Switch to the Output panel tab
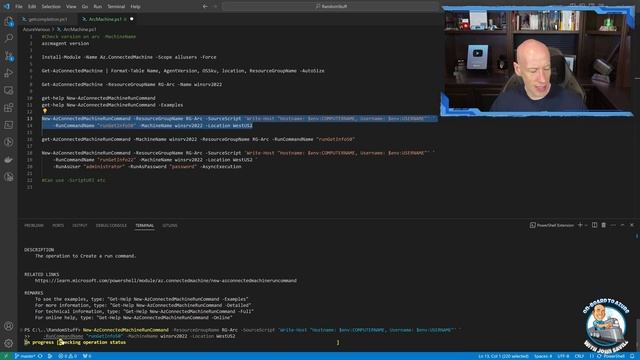Viewport: 640px width, 360px height. tap(80, 225)
